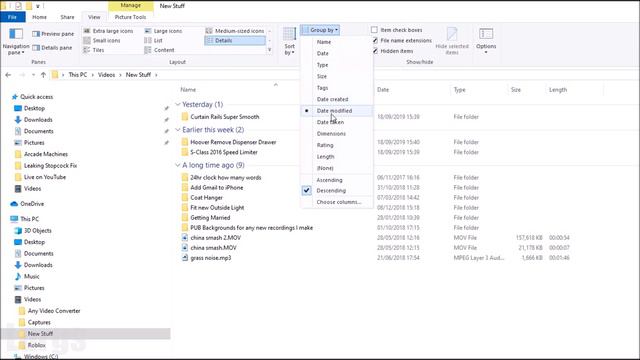Click Hide selected items
This screenshot has height=360, width=640.
coord(452,41)
